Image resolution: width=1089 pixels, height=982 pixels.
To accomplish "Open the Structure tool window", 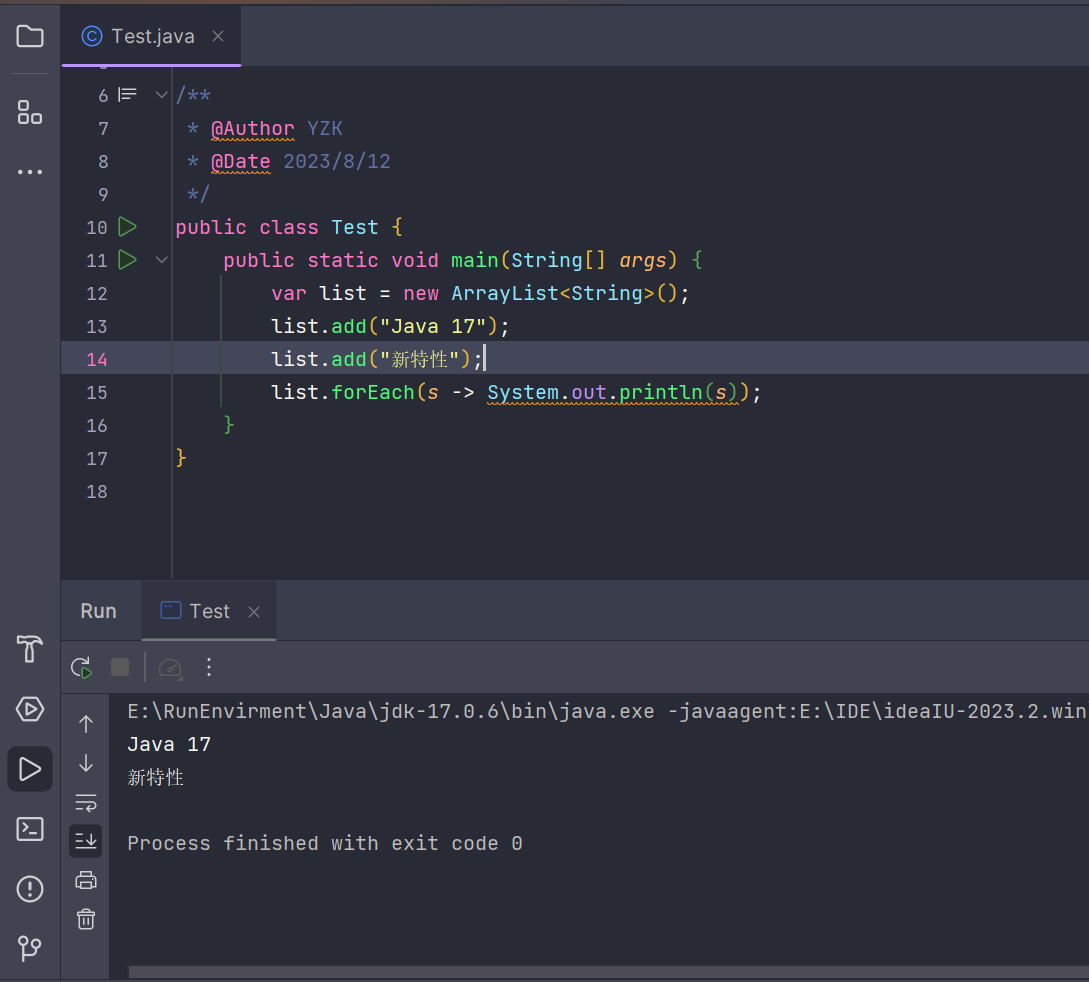I will coord(30,113).
